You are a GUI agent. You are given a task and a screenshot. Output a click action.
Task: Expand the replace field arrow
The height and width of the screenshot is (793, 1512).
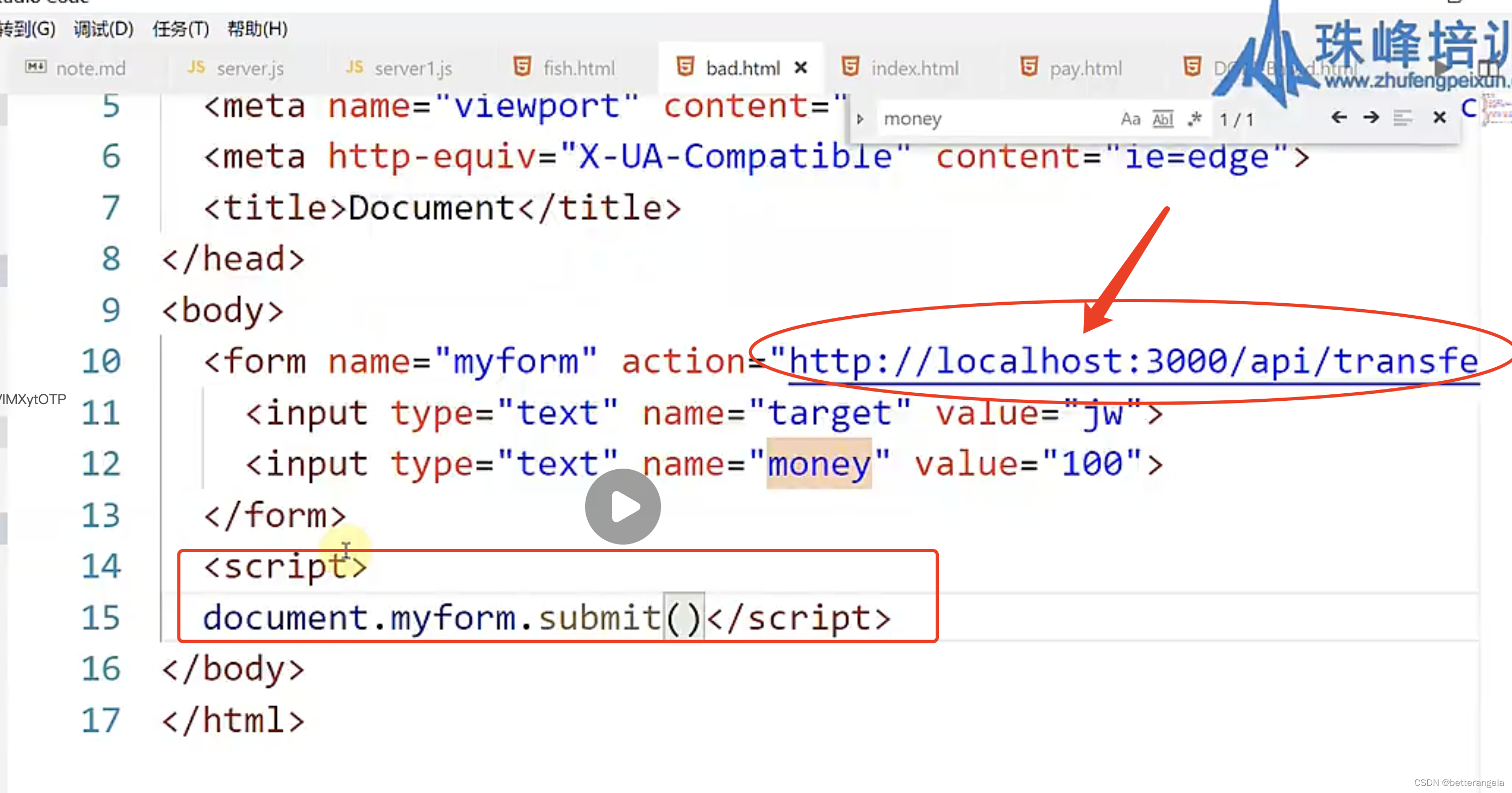pyautogui.click(x=860, y=119)
